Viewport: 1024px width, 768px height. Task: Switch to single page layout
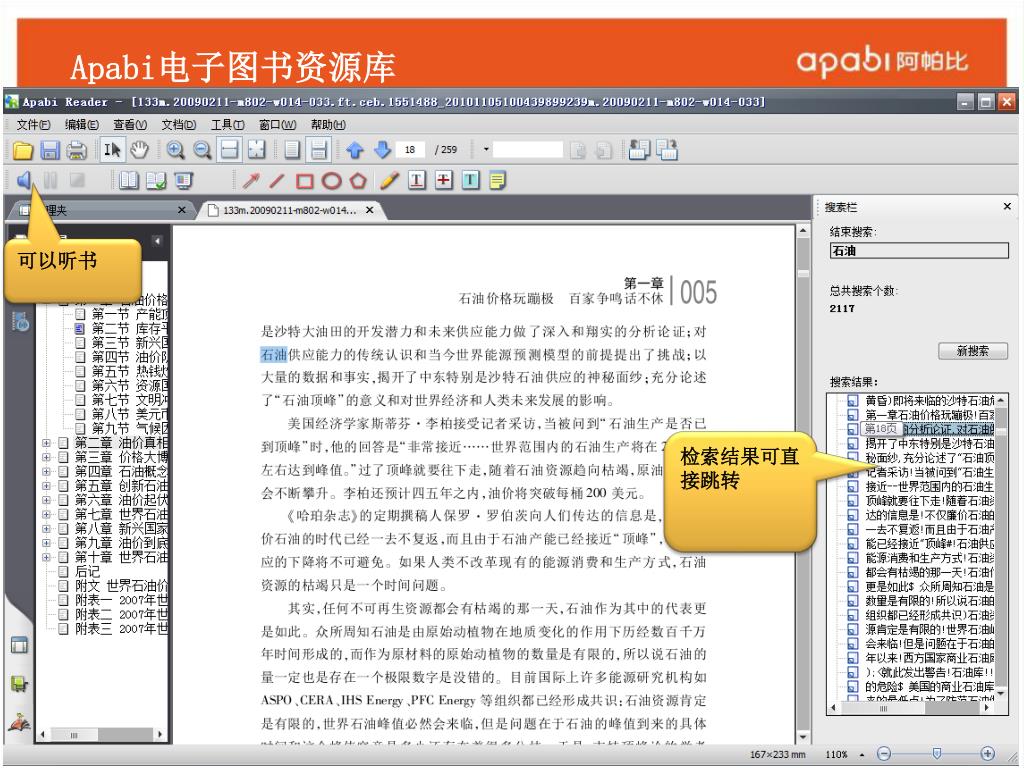pyautogui.click(x=293, y=150)
